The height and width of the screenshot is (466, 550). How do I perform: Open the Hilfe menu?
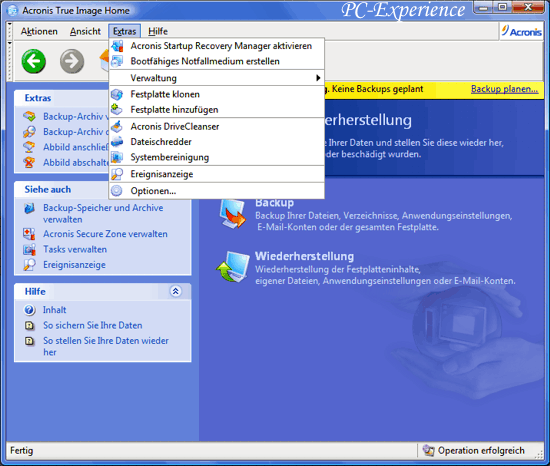point(158,31)
